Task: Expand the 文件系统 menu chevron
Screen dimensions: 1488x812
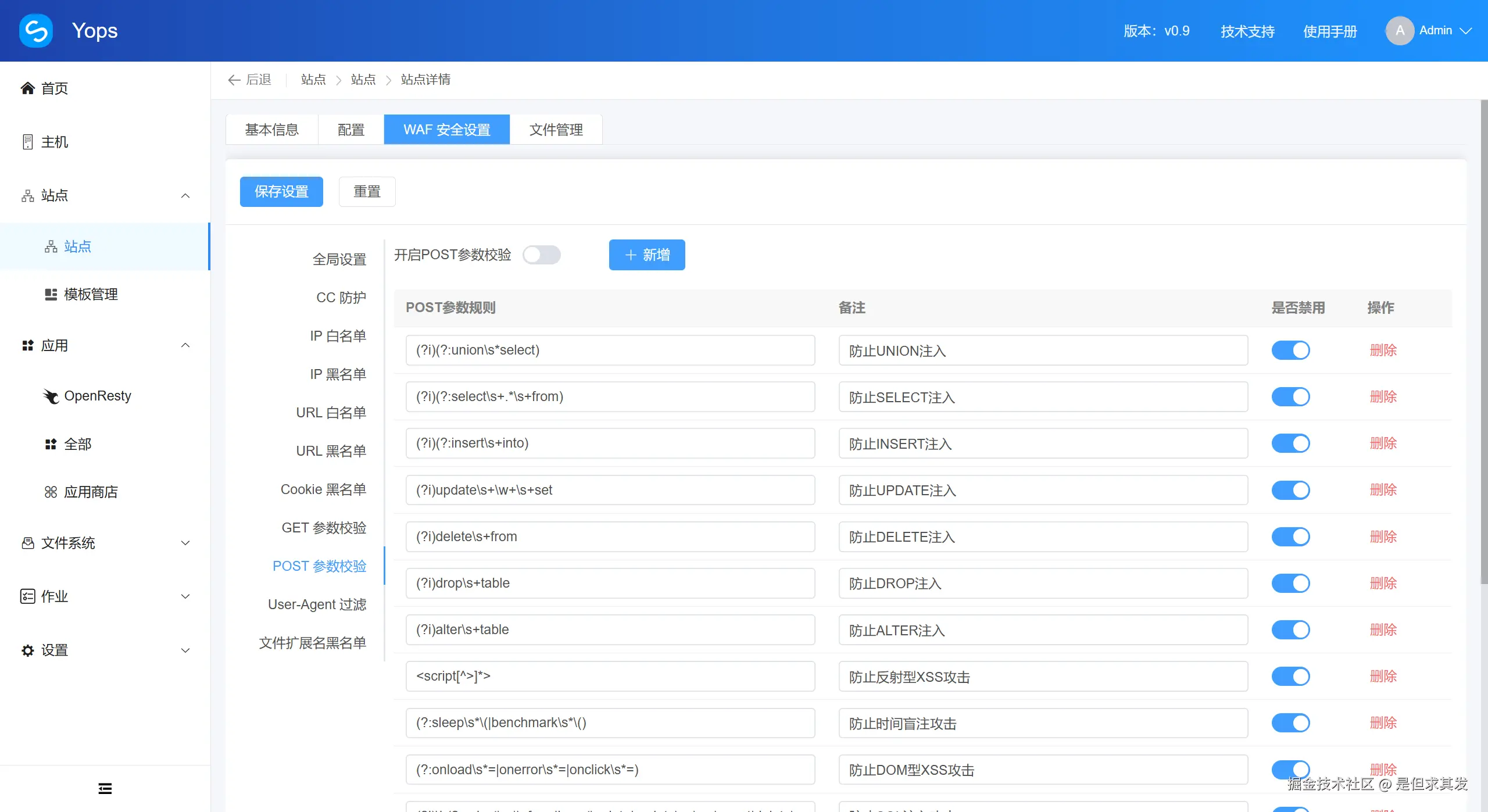Action: (185, 543)
